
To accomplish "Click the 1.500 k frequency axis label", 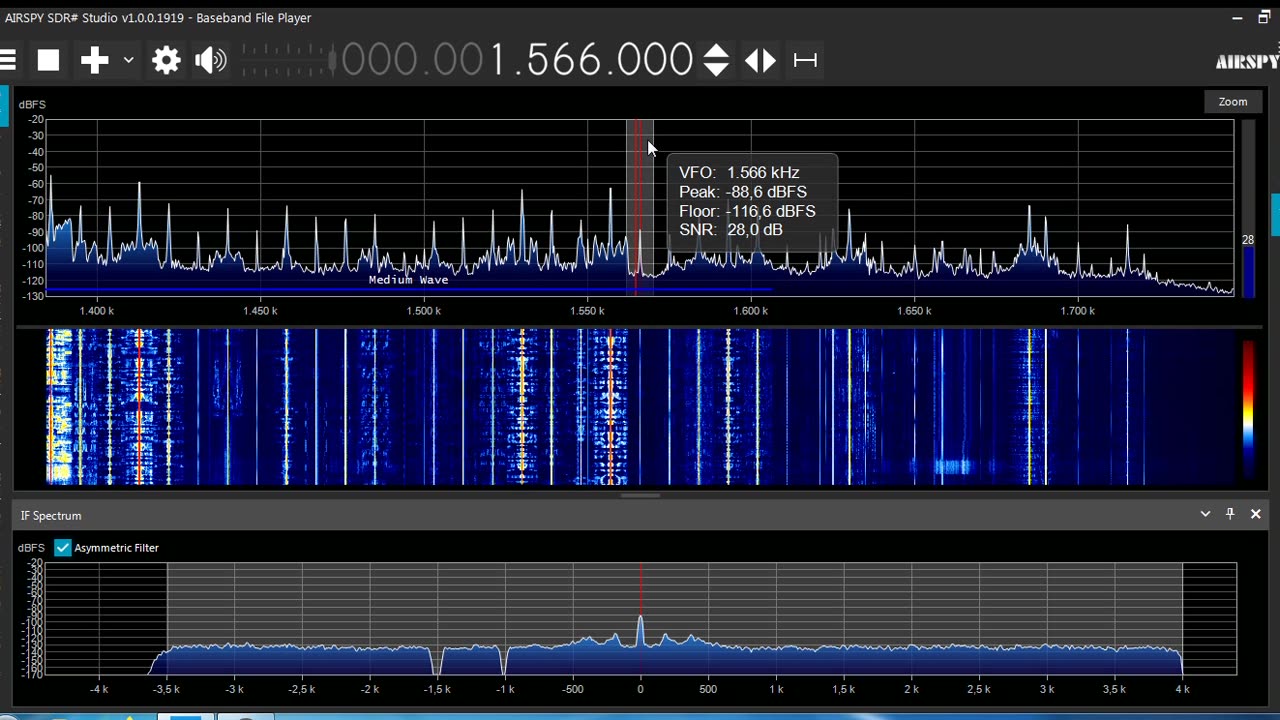I will click(x=424, y=311).
